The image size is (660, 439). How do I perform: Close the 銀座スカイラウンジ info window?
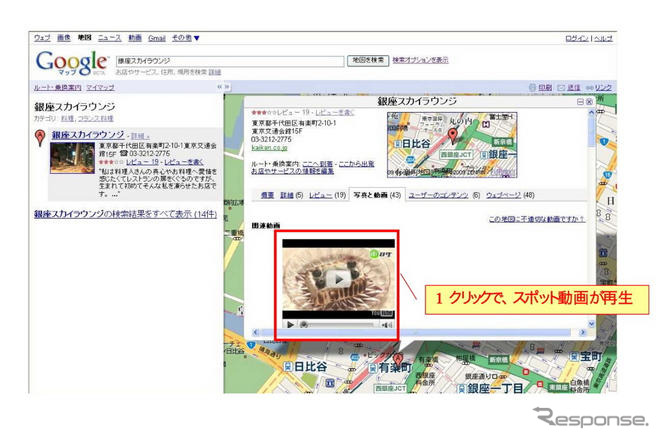tap(589, 101)
